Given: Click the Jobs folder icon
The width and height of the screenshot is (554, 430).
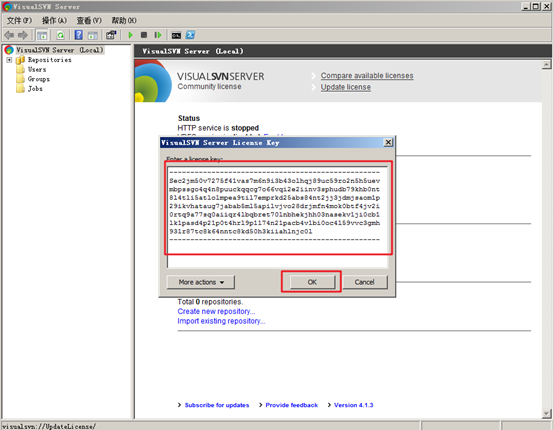Looking at the screenshot, I should click(20, 88).
